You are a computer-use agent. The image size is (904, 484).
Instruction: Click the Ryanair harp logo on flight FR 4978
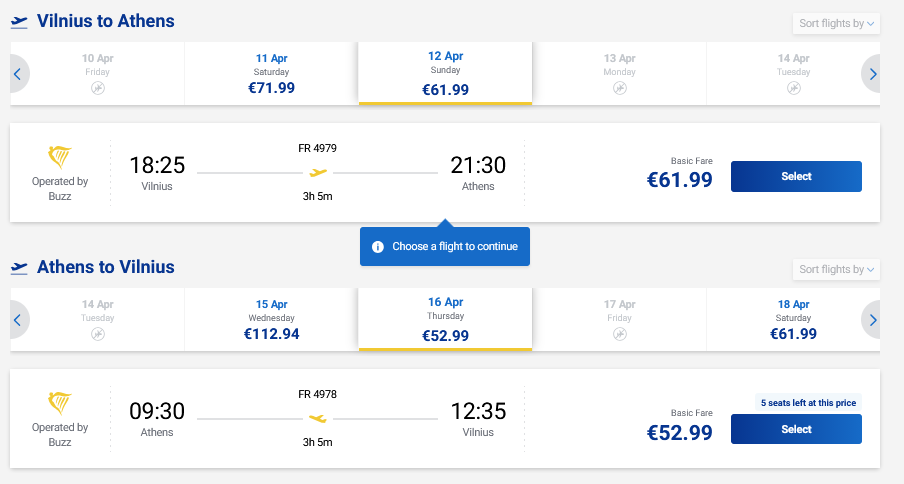coord(60,403)
